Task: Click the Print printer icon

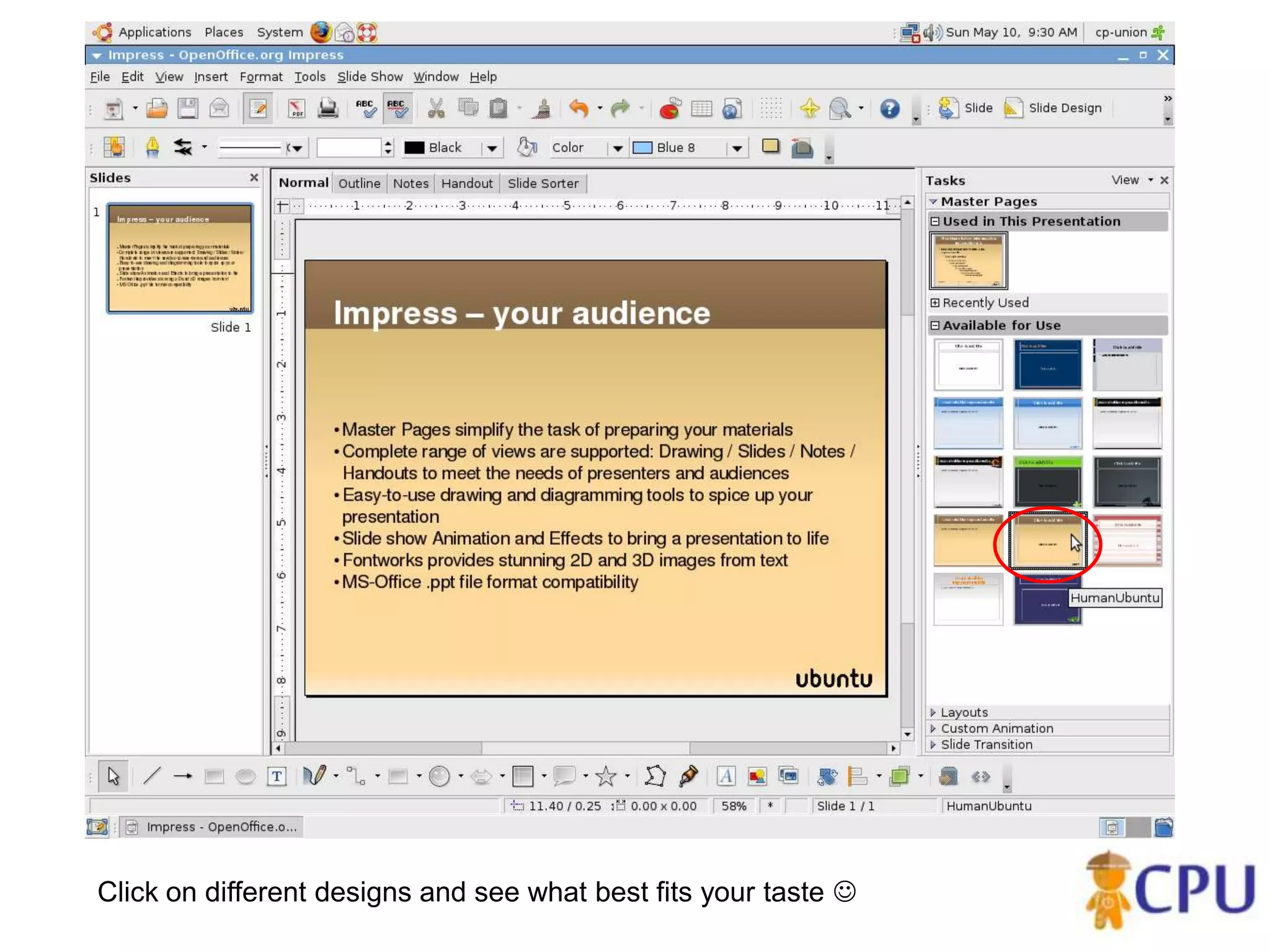Action: (328, 109)
